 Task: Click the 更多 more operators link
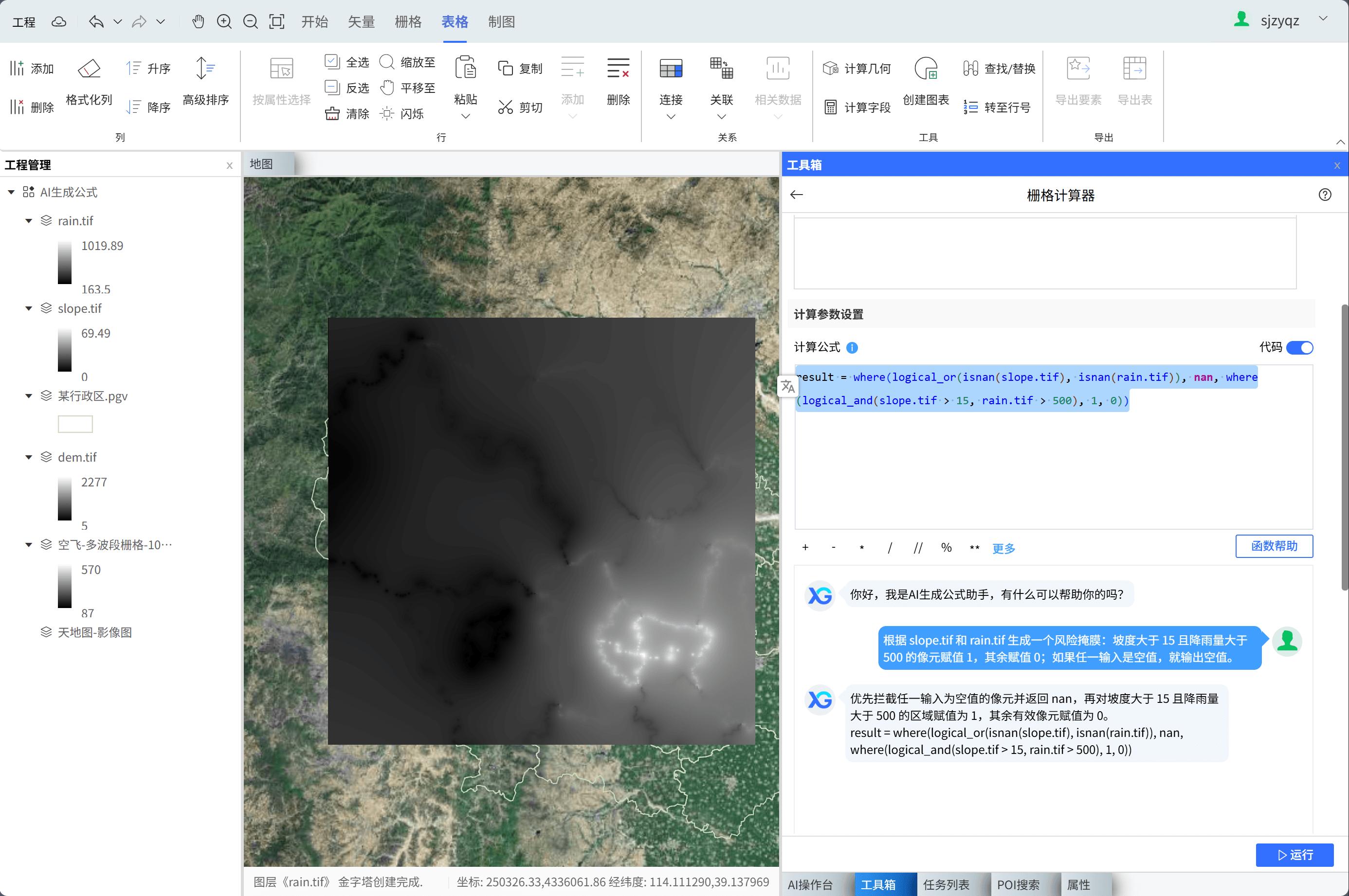[1003, 549]
